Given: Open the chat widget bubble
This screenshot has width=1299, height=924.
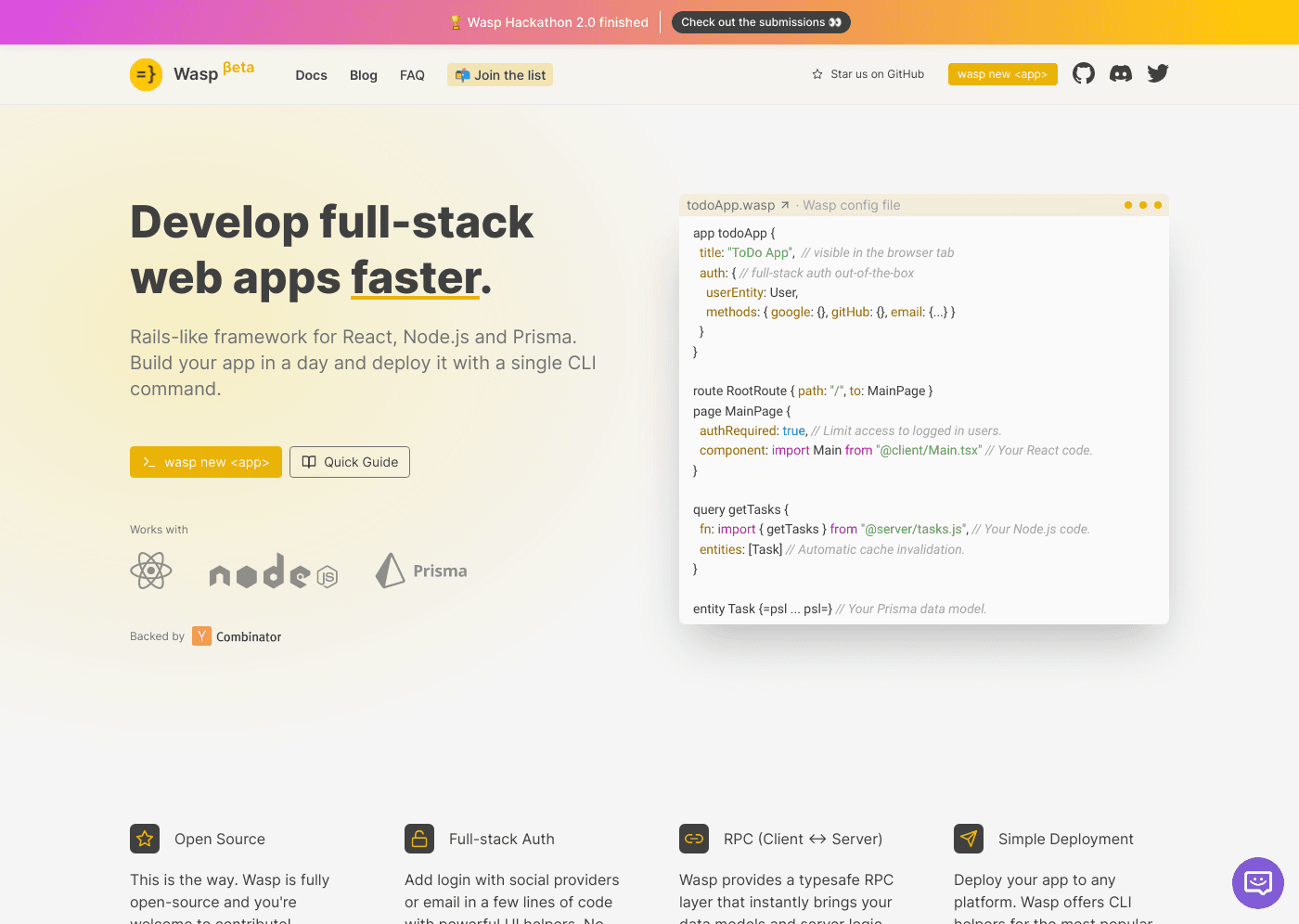Looking at the screenshot, I should [1258, 883].
